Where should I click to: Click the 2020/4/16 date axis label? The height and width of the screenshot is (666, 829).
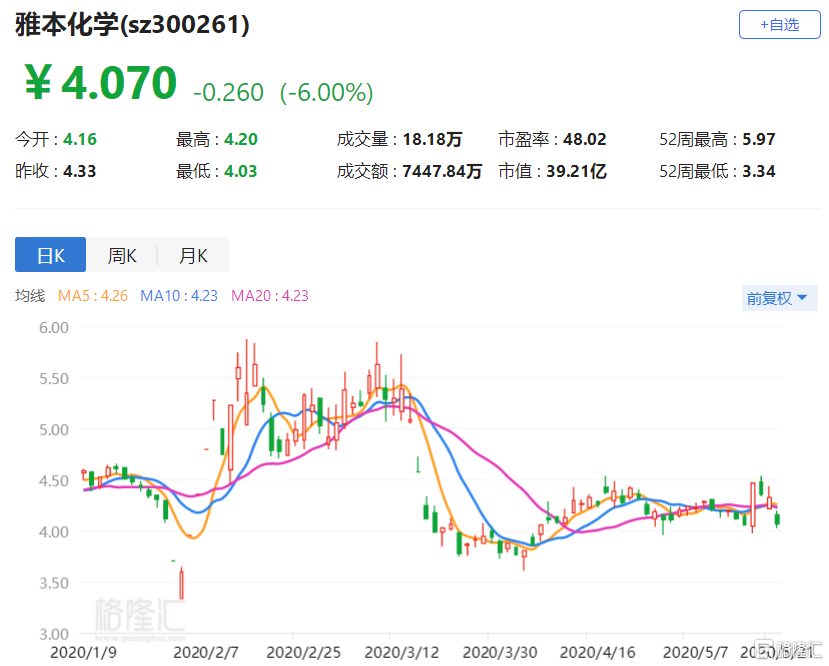[x=597, y=652]
